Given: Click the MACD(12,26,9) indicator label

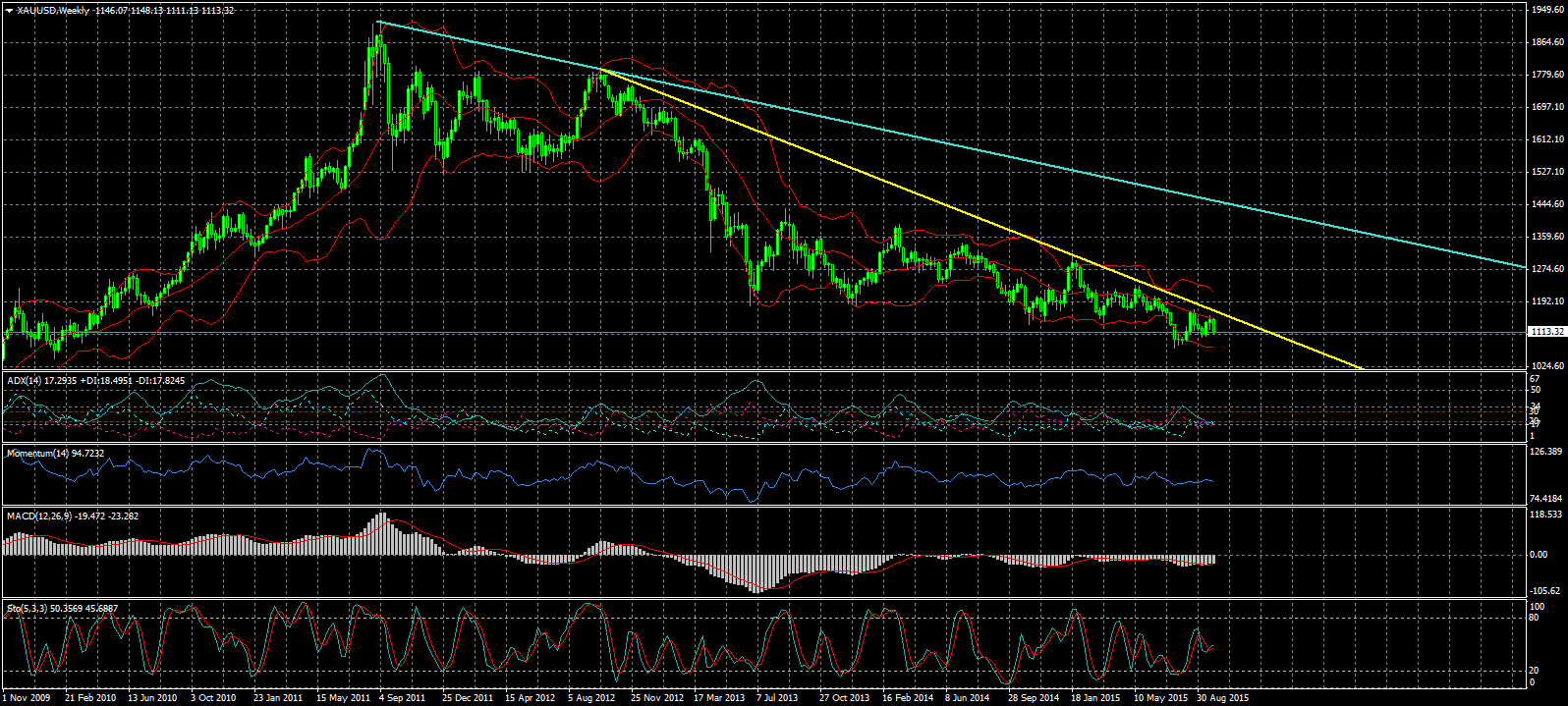Looking at the screenshot, I should coord(37,515).
